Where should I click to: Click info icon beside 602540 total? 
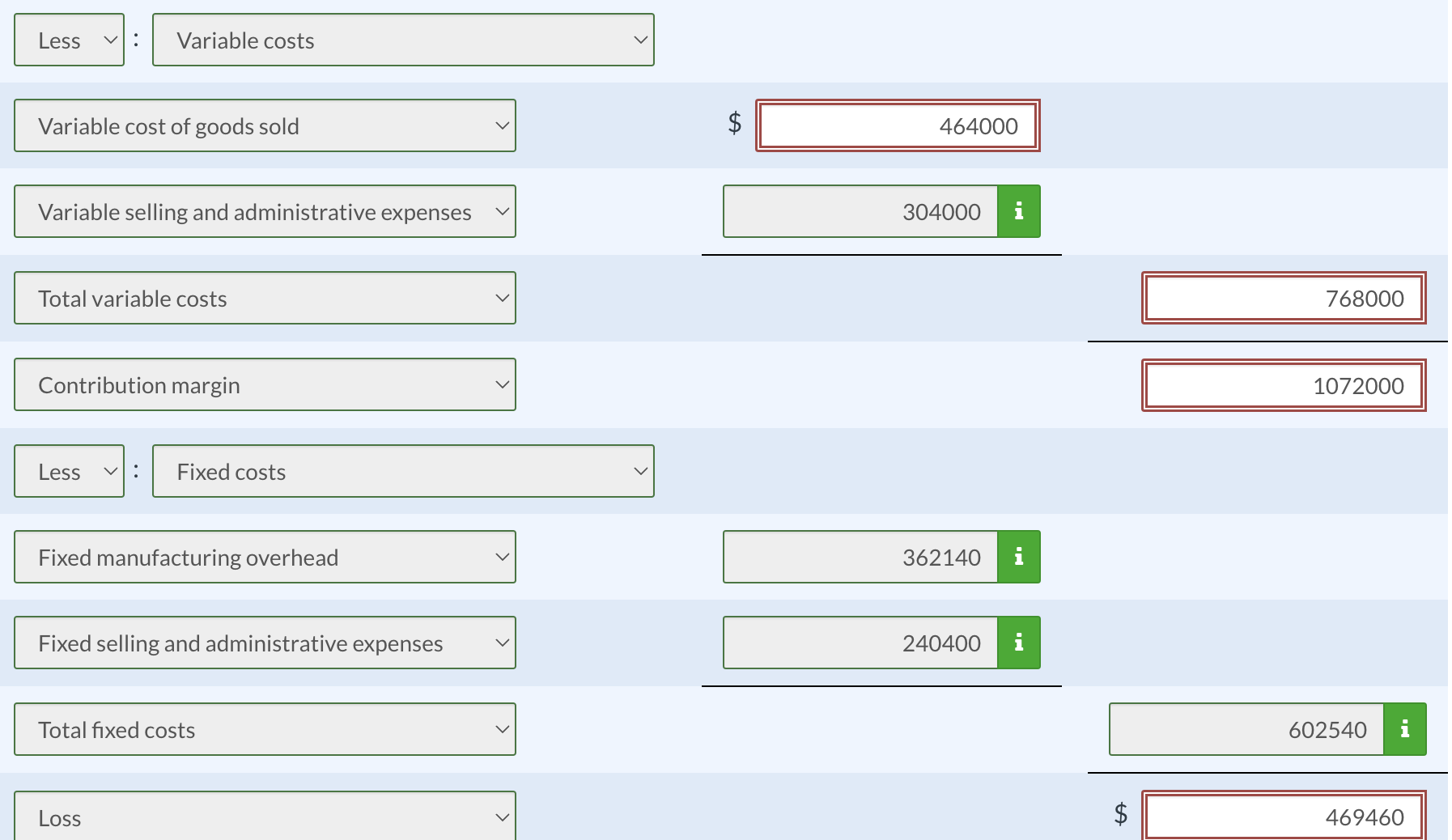[1404, 729]
